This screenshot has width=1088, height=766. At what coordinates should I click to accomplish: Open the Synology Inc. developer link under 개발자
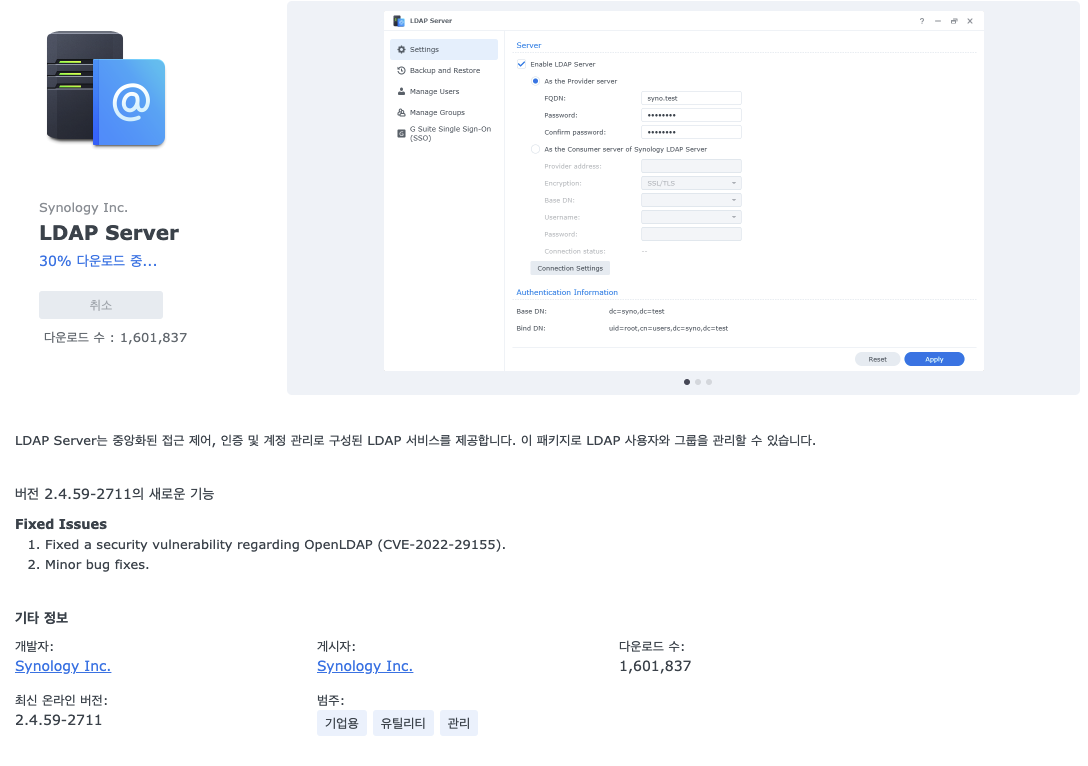point(63,666)
